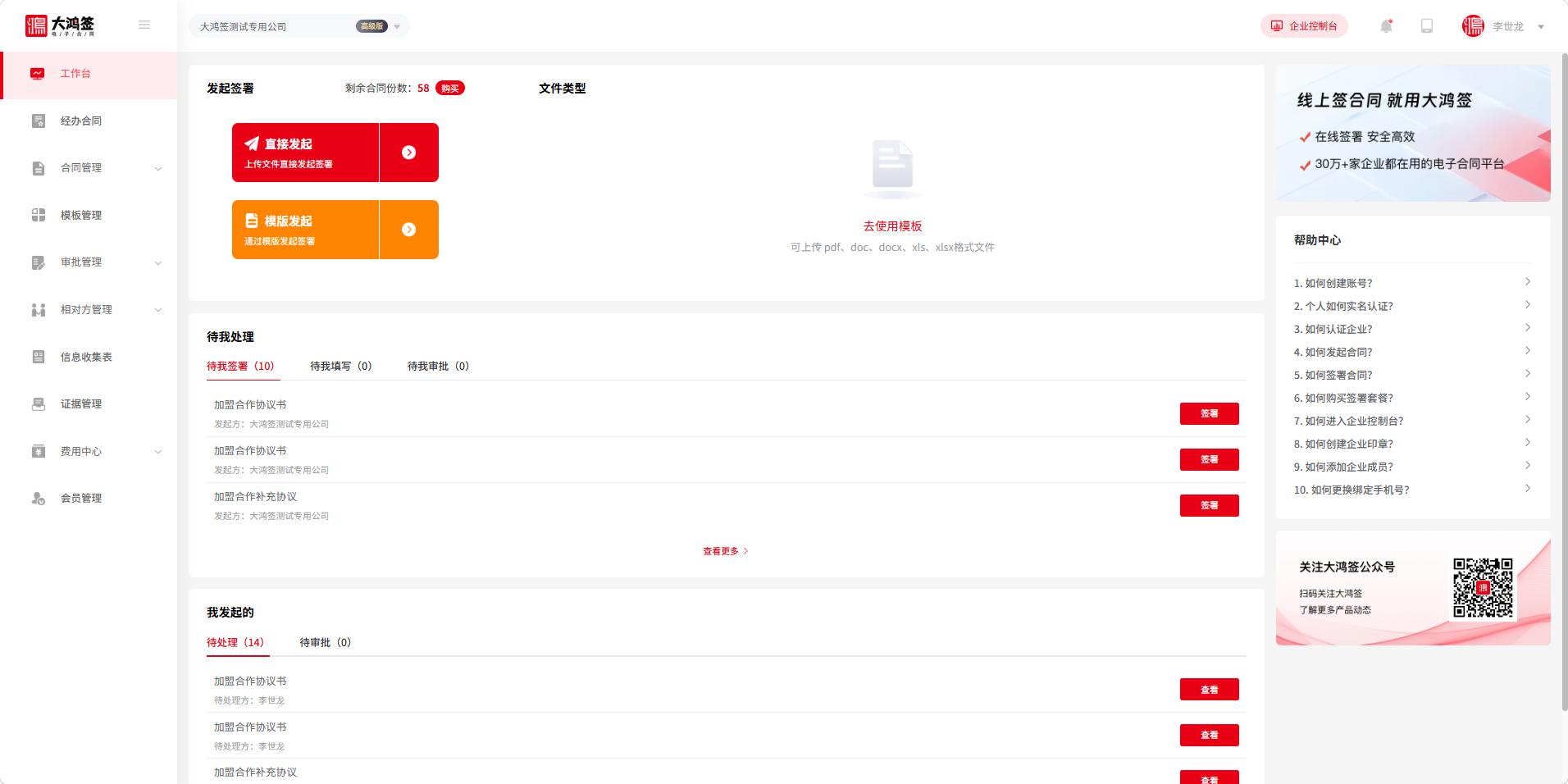Collapse the sidebar with hamburger icon

coord(144,25)
